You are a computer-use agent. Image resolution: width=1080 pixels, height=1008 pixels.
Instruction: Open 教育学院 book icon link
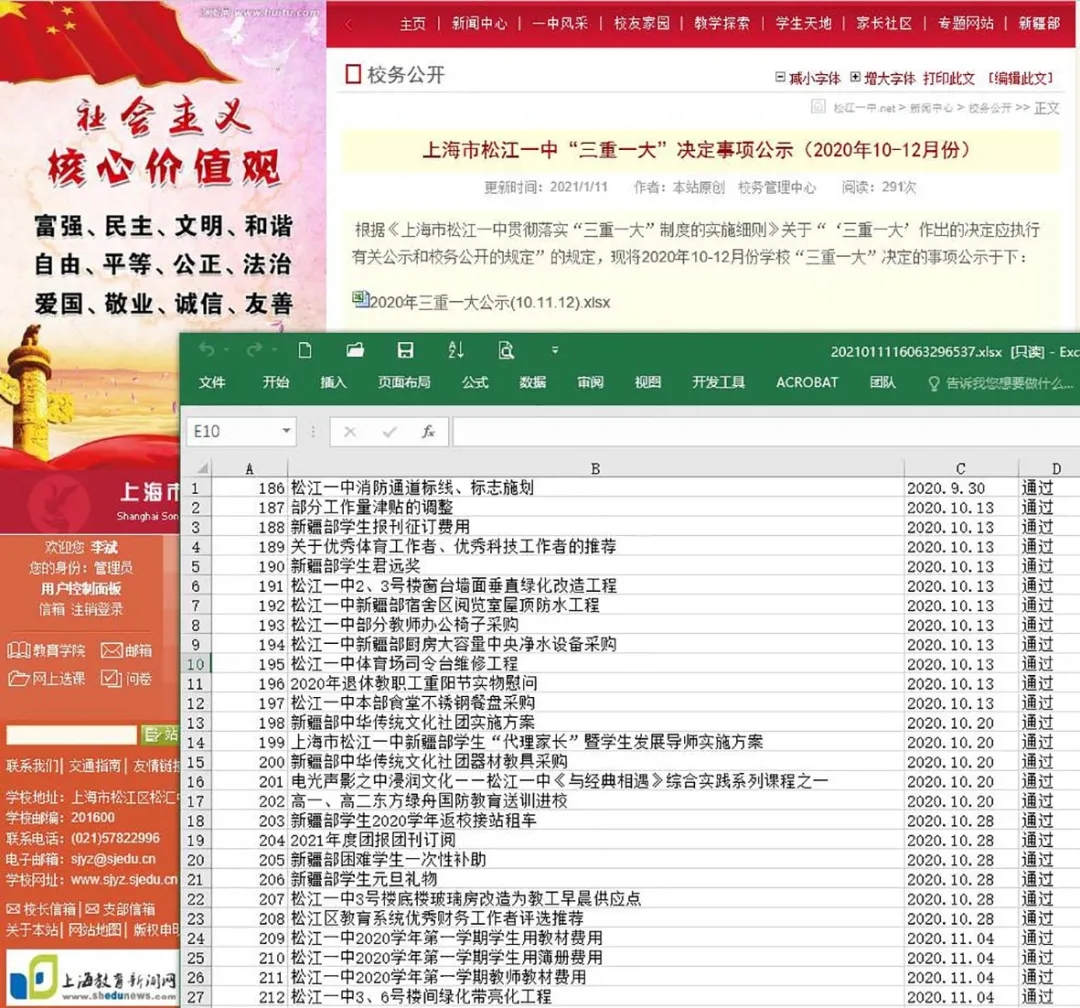pyautogui.click(x=46, y=650)
